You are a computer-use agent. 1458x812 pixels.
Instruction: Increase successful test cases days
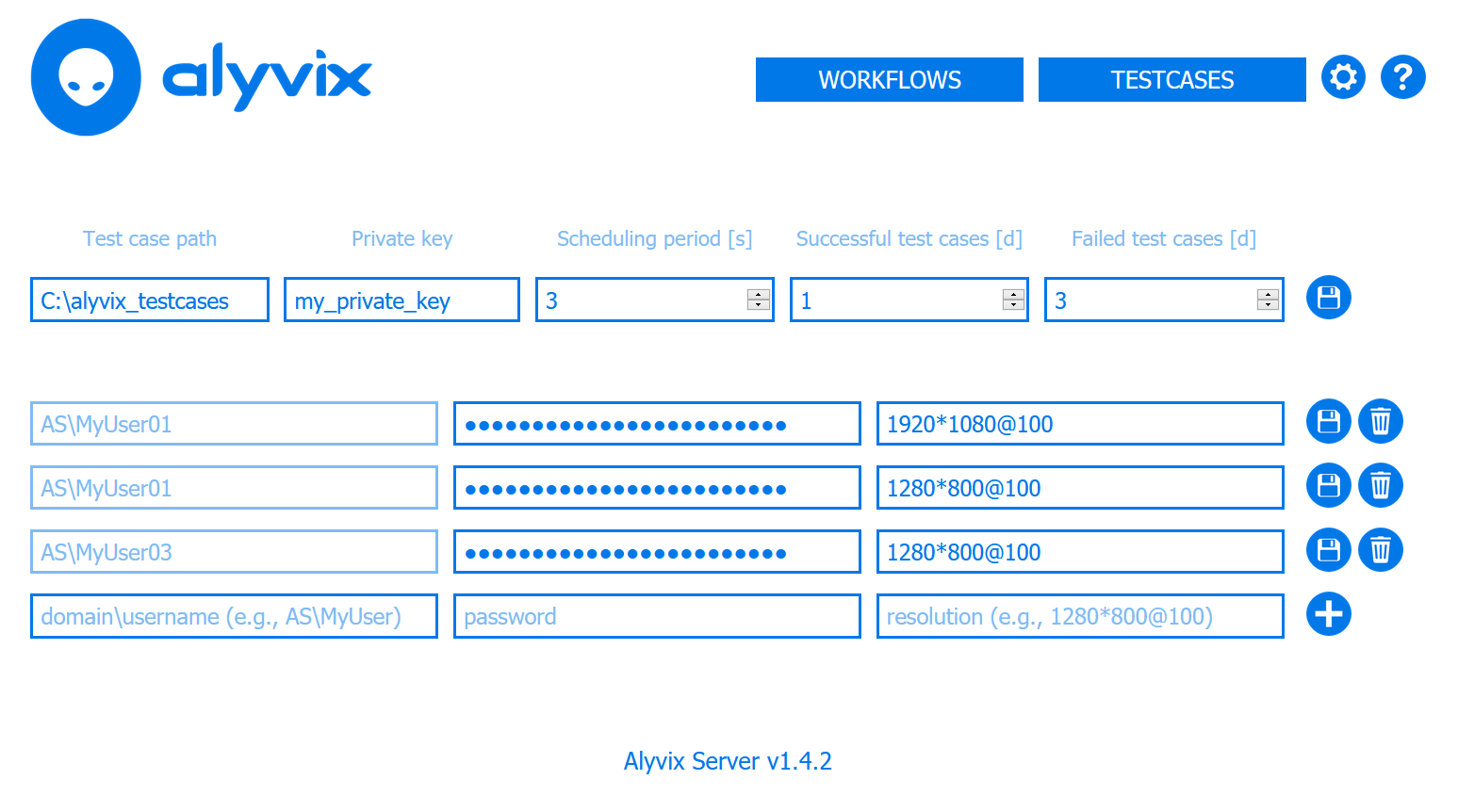coord(1013,294)
